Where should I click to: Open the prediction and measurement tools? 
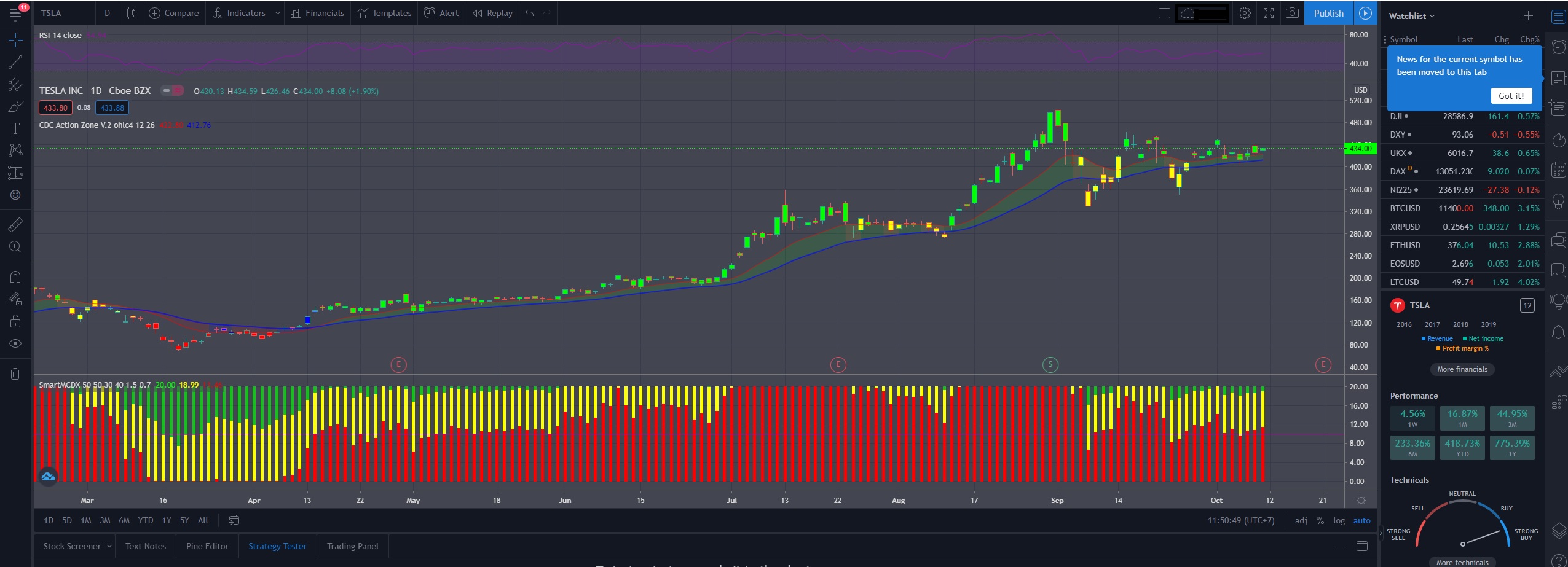[15, 173]
